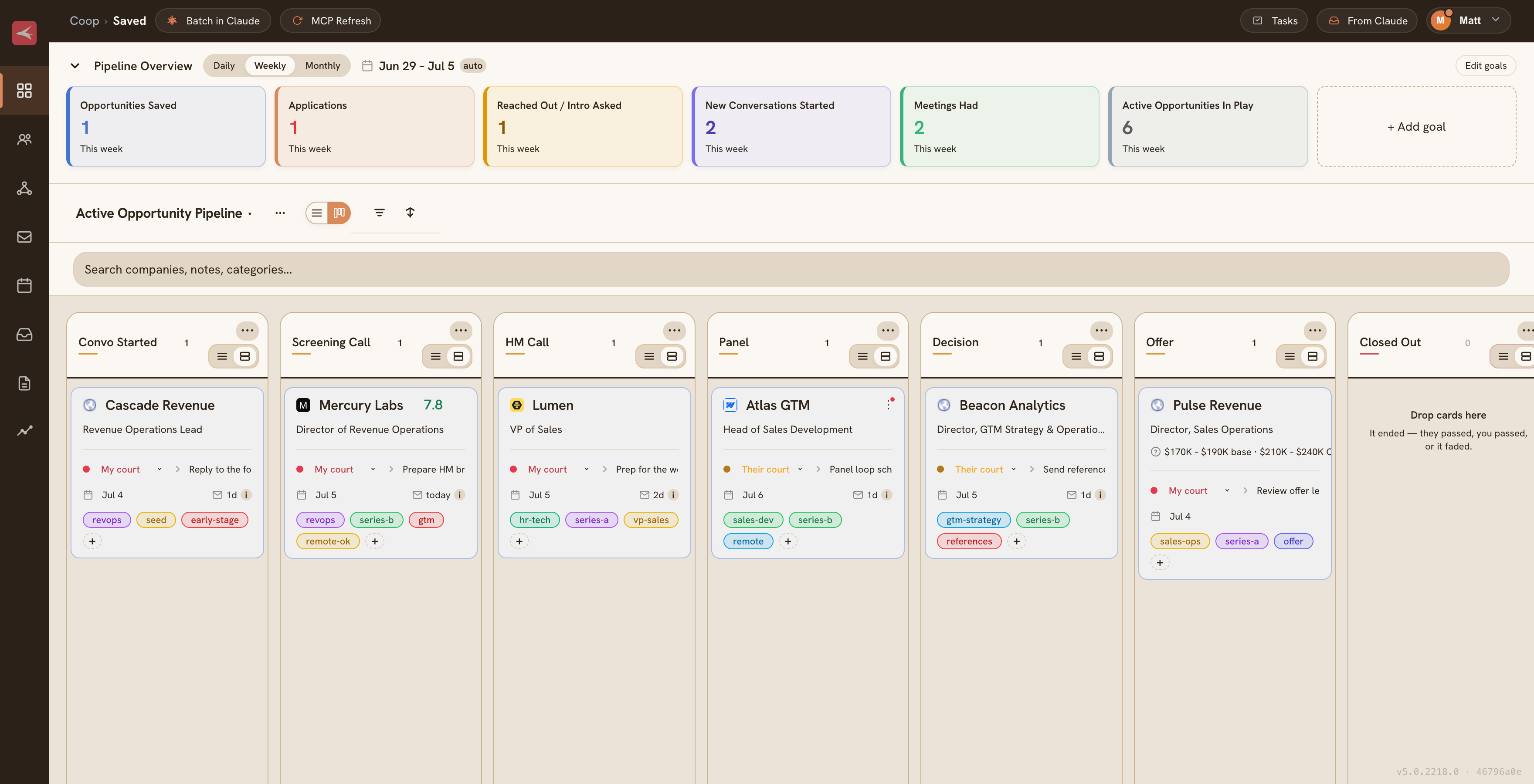
Task: Change Cascade Revenue My court status
Action: pyautogui.click(x=122, y=469)
